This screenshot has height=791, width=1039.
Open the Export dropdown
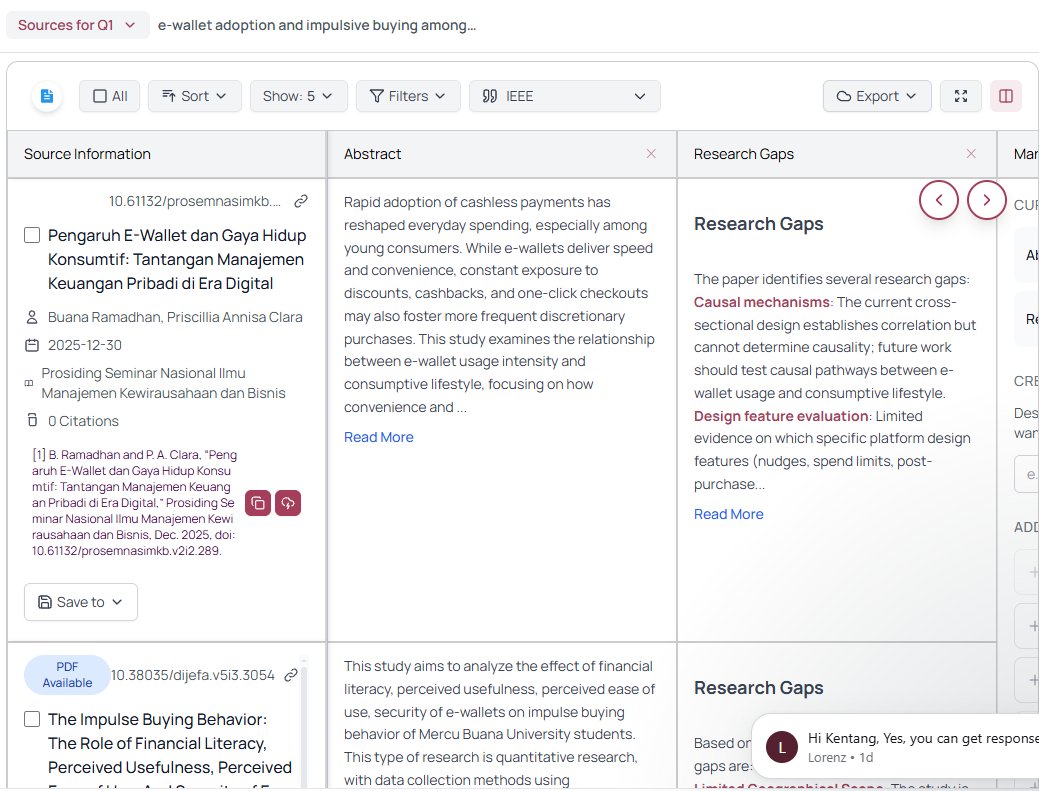[x=877, y=96]
